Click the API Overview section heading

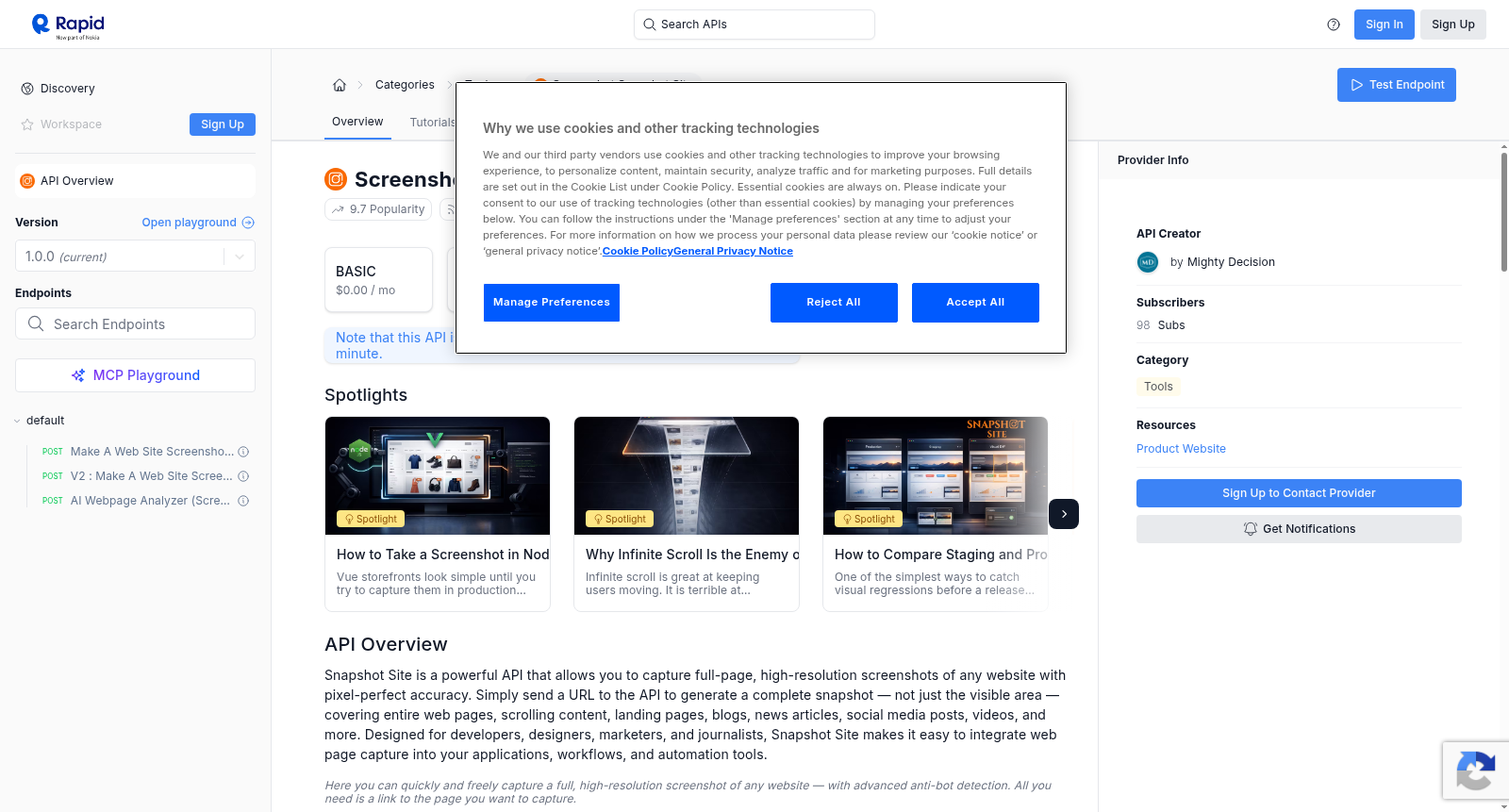pos(386,644)
